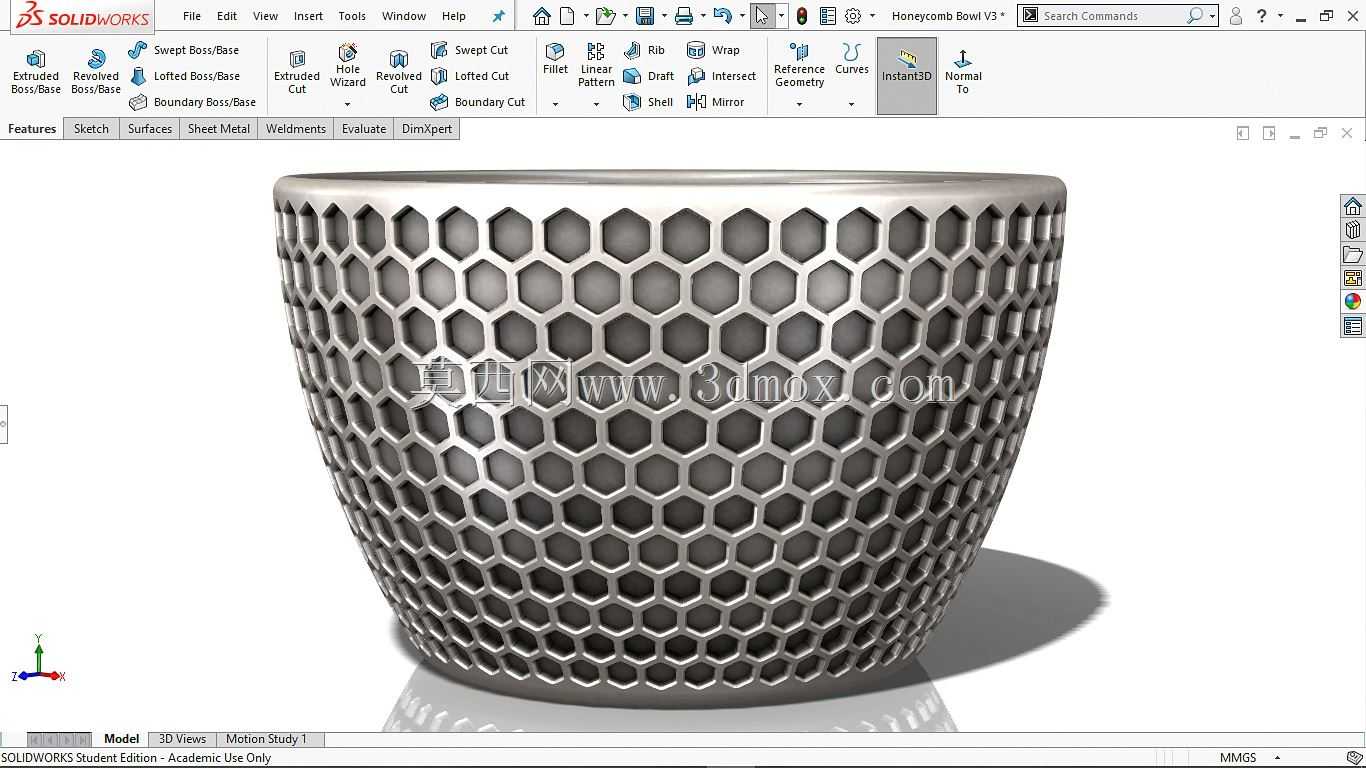The height and width of the screenshot is (768, 1366).
Task: Open the Motion Study 1 tab
Action: coord(266,739)
